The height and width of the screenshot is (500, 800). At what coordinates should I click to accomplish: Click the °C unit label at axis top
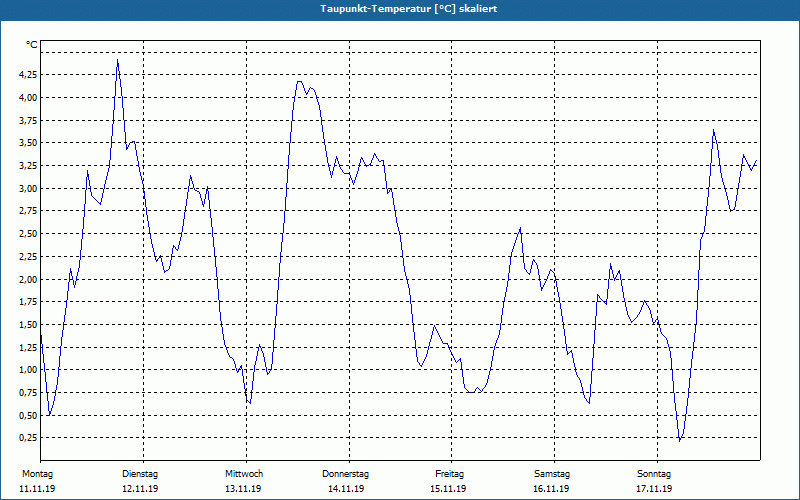[x=32, y=45]
